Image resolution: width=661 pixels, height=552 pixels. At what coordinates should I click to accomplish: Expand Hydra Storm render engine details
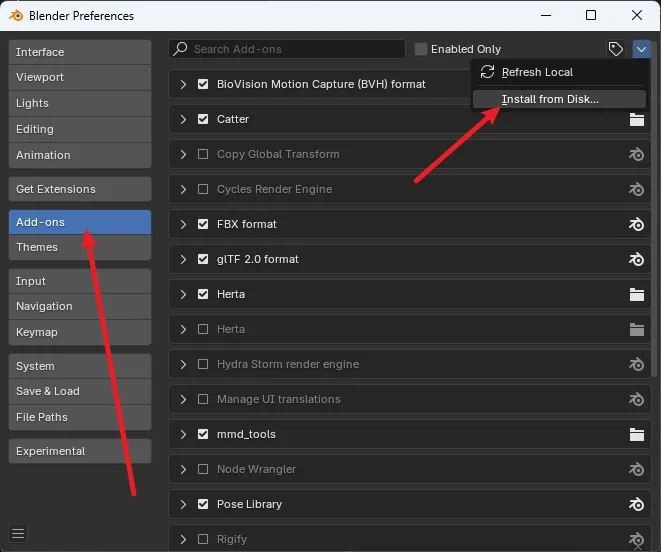point(183,364)
